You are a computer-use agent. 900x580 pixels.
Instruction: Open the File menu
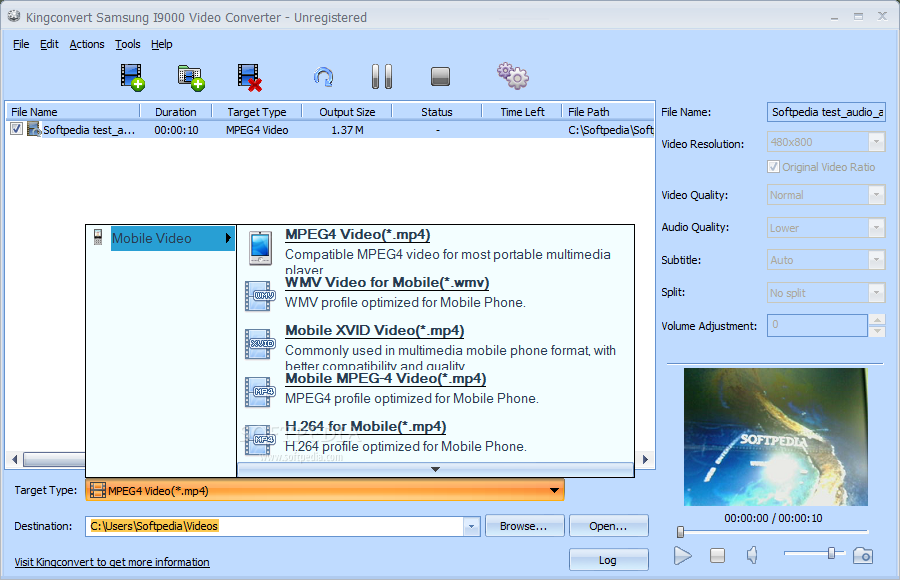(21, 44)
